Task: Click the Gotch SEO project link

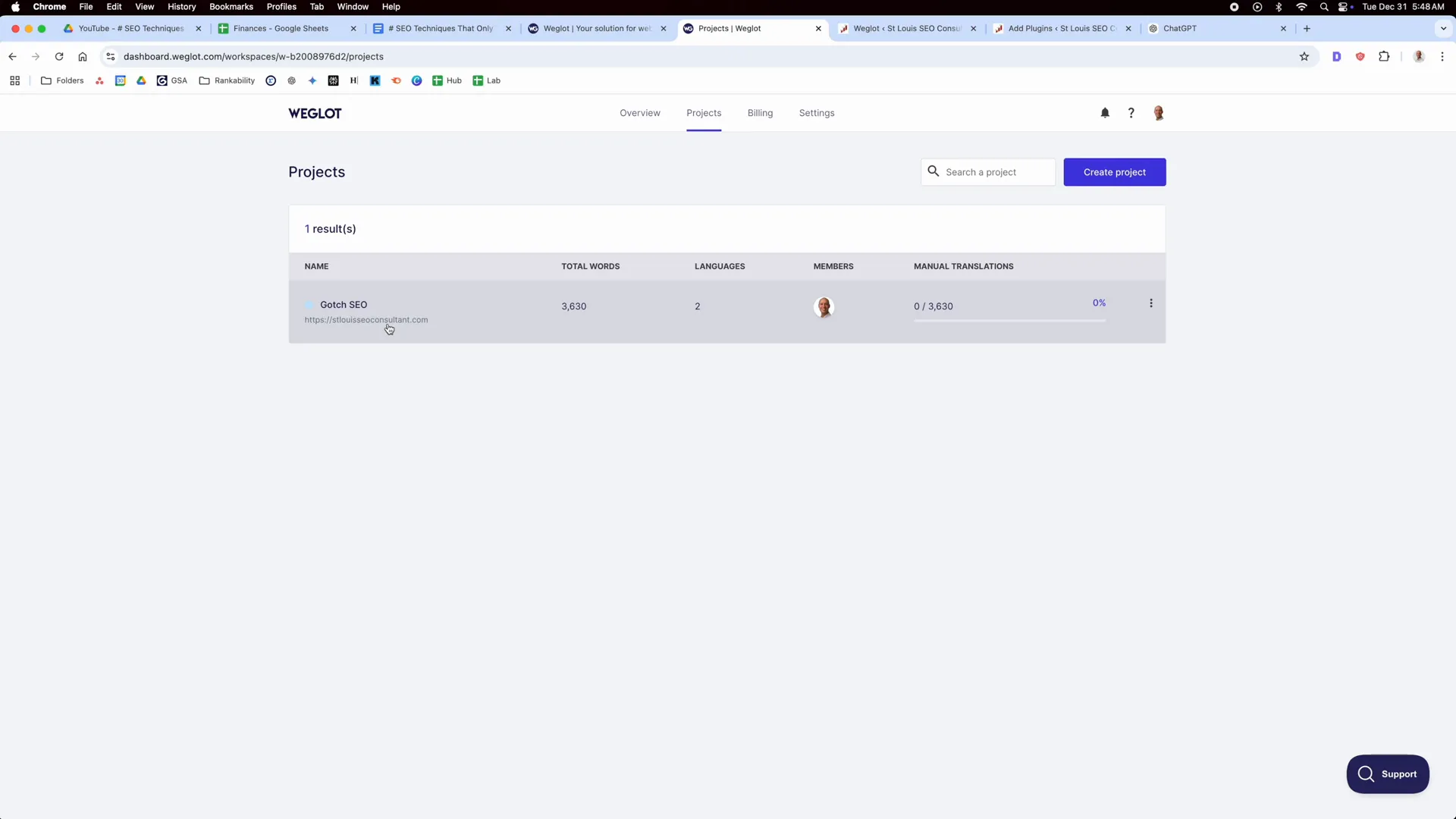Action: click(x=344, y=305)
